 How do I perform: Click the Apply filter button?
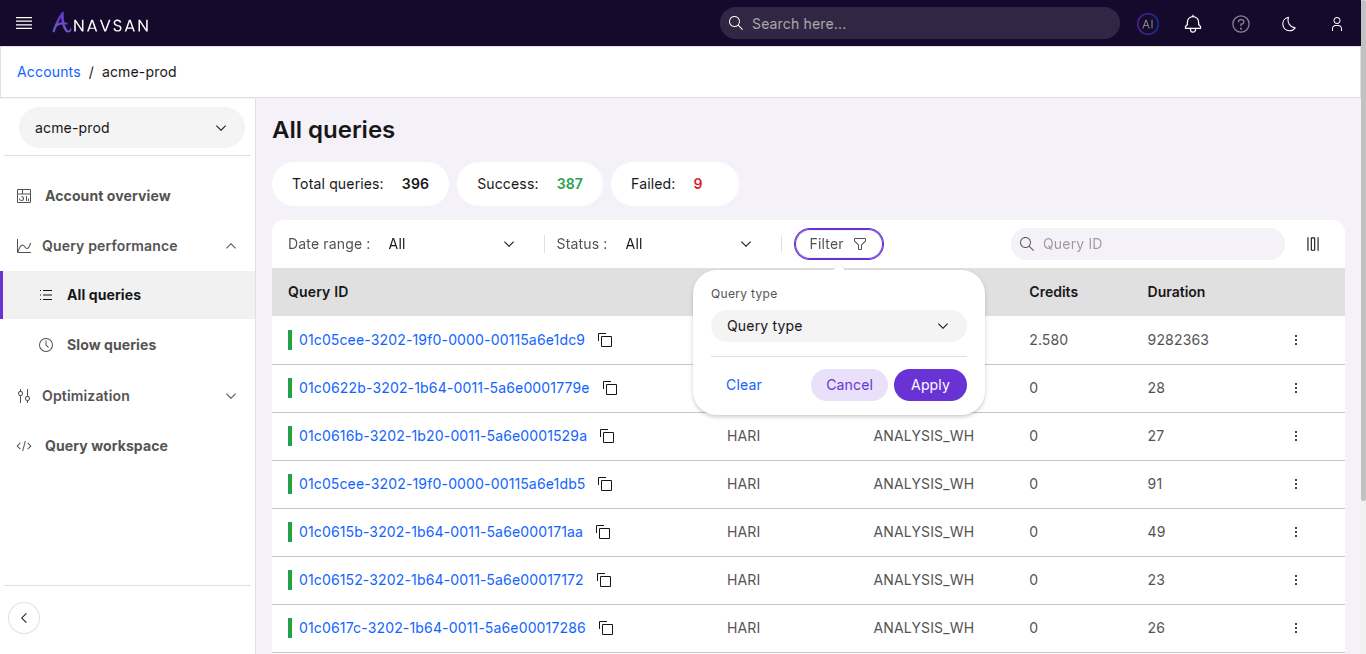click(929, 385)
